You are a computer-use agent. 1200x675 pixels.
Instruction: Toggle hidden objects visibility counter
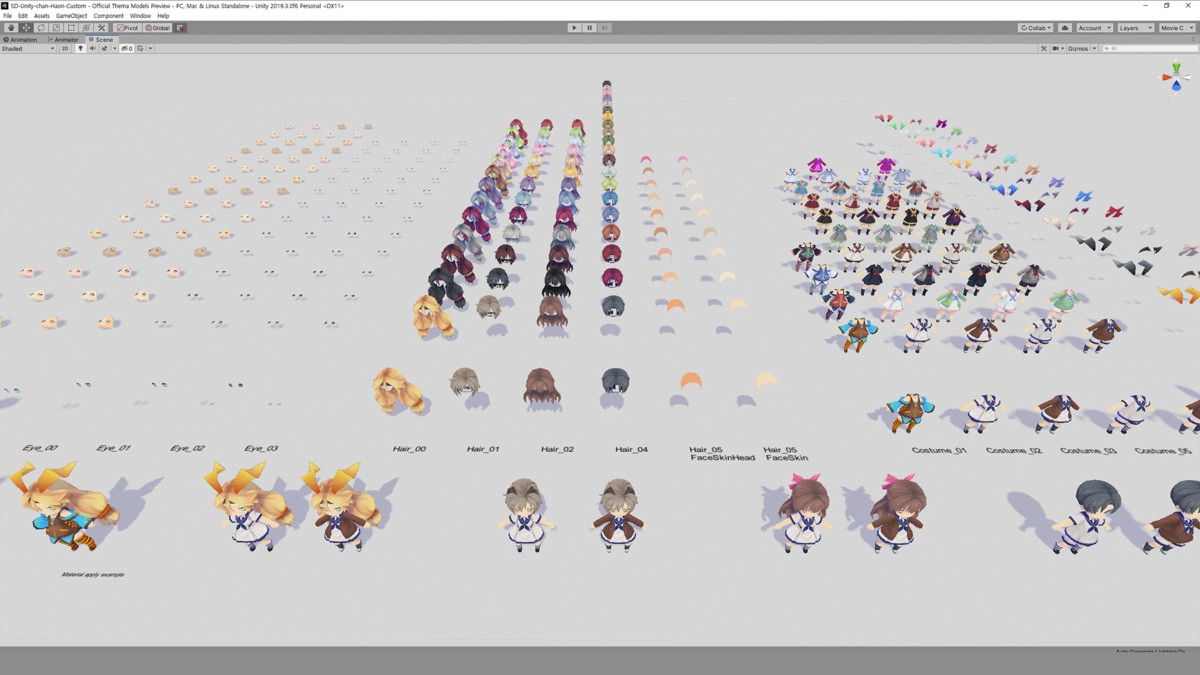pos(127,48)
